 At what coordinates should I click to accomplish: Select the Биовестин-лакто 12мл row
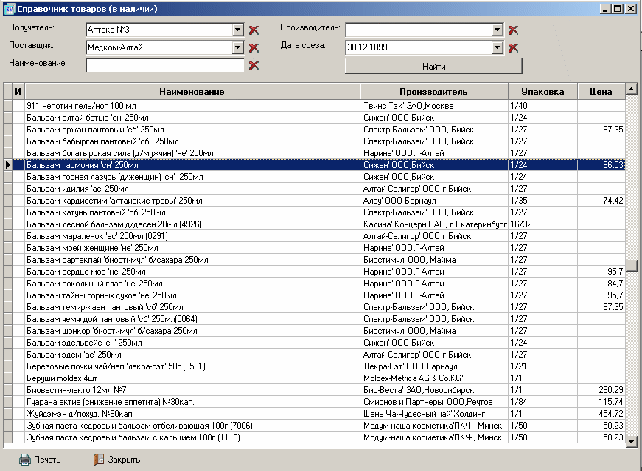pos(190,388)
